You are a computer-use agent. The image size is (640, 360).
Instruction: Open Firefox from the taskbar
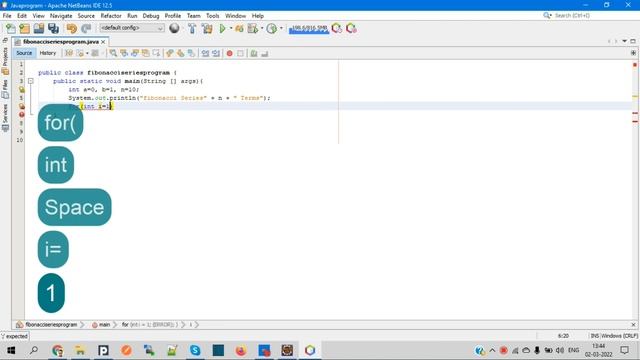pyautogui.click(x=241, y=350)
